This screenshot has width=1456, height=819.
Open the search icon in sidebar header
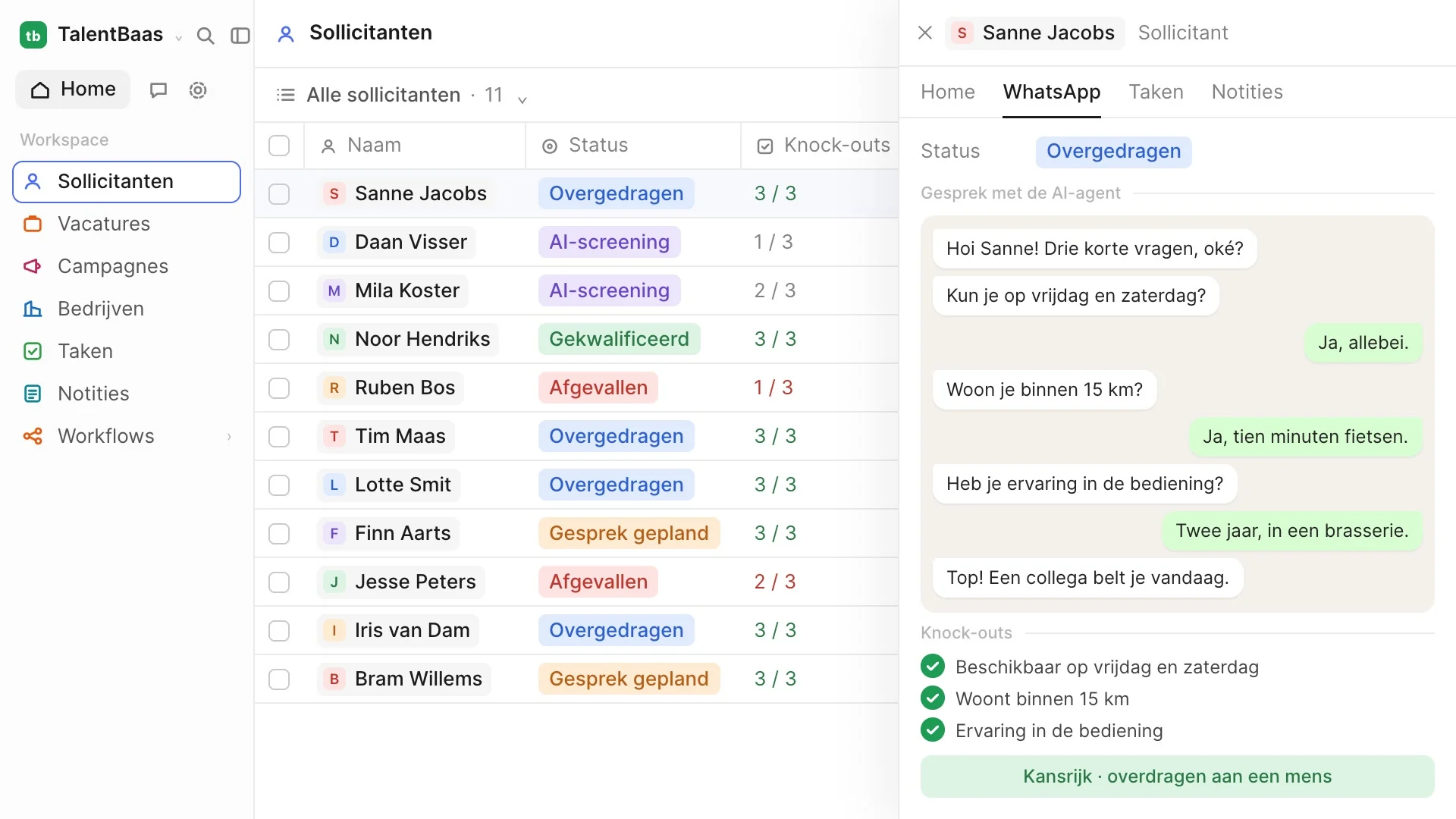coord(205,36)
